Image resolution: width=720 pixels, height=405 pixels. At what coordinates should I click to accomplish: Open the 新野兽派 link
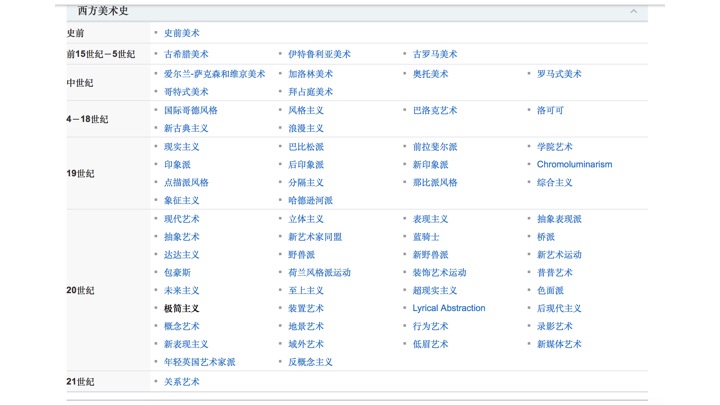(x=430, y=255)
